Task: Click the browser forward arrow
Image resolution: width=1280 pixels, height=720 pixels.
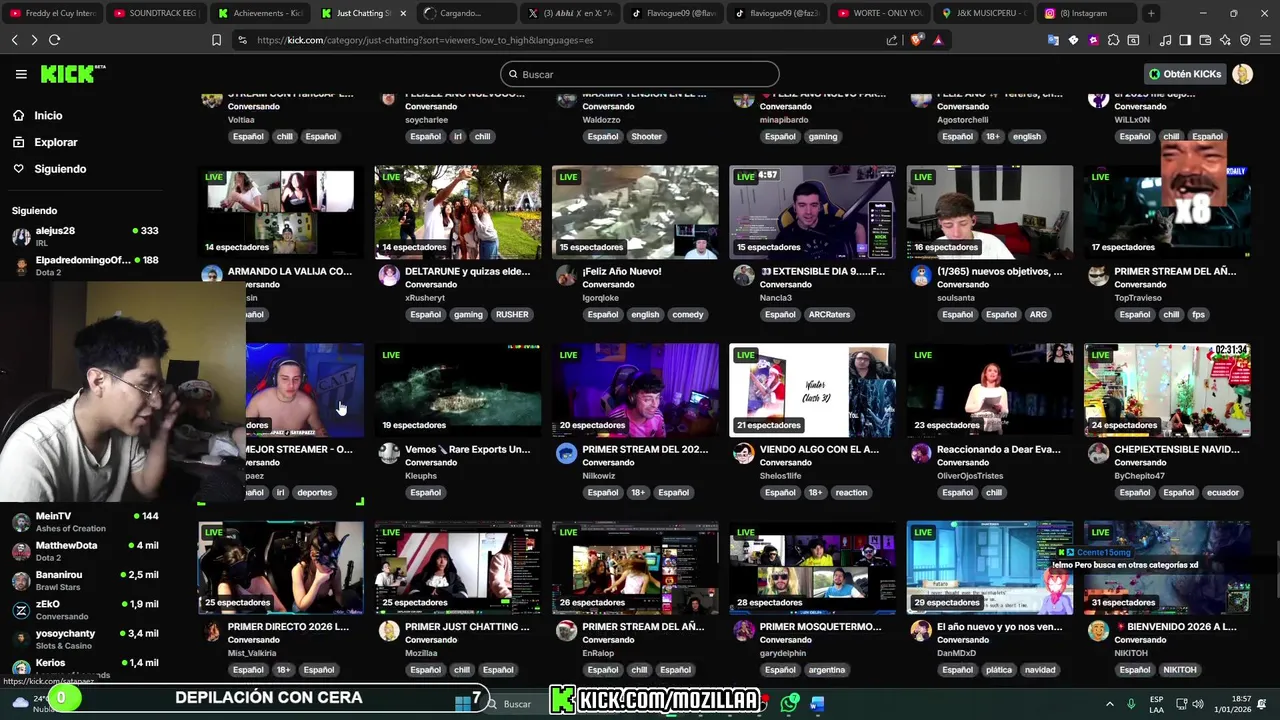Action: [x=34, y=40]
